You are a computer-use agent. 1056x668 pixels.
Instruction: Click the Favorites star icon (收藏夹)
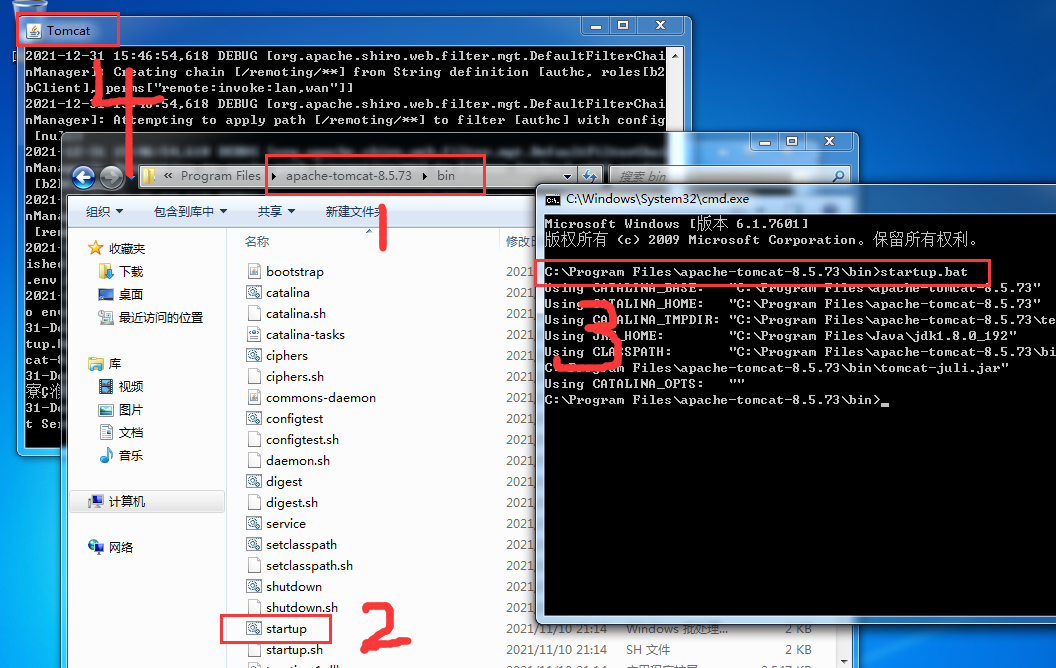coord(96,248)
